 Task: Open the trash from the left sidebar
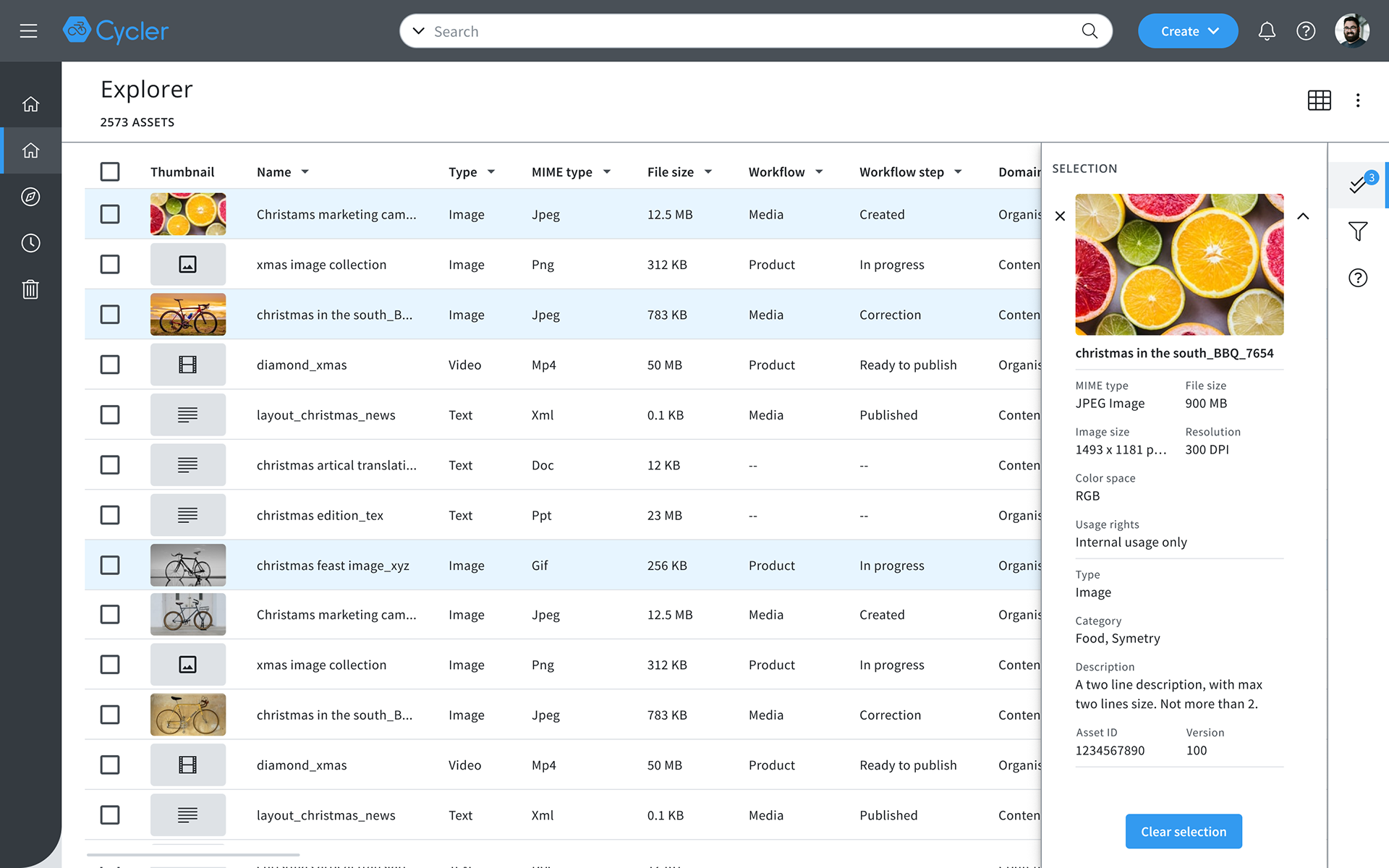coord(30,289)
